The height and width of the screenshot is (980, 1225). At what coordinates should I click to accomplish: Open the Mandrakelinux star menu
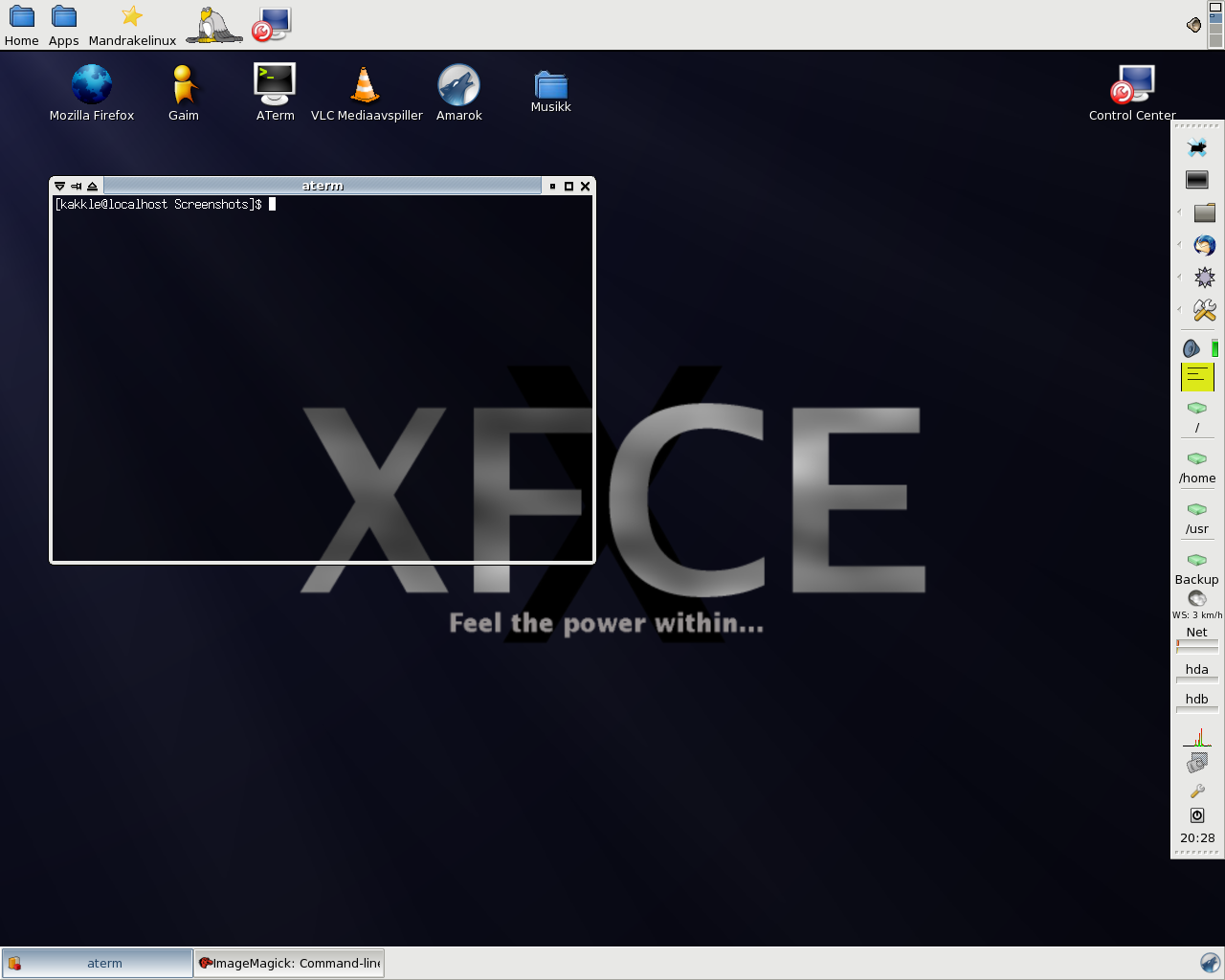[x=132, y=25]
